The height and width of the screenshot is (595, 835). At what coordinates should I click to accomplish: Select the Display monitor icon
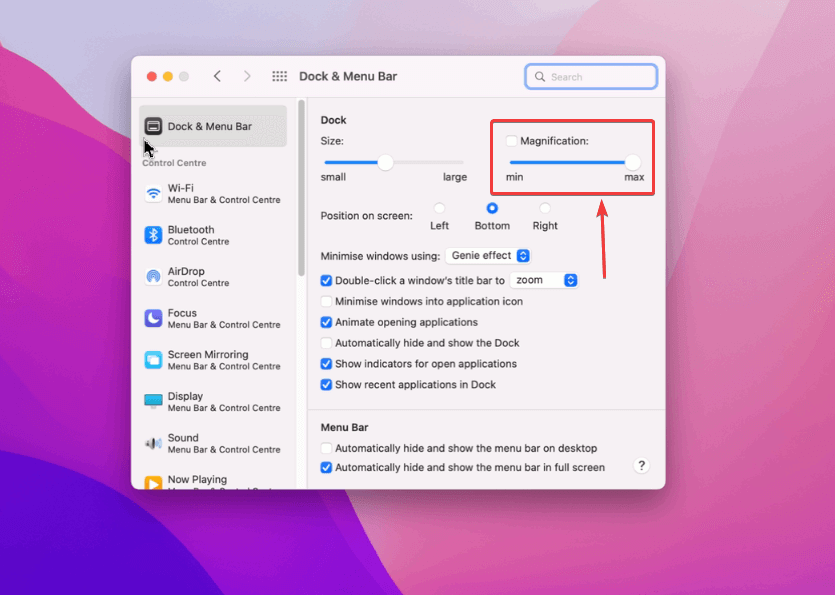[x=153, y=401]
